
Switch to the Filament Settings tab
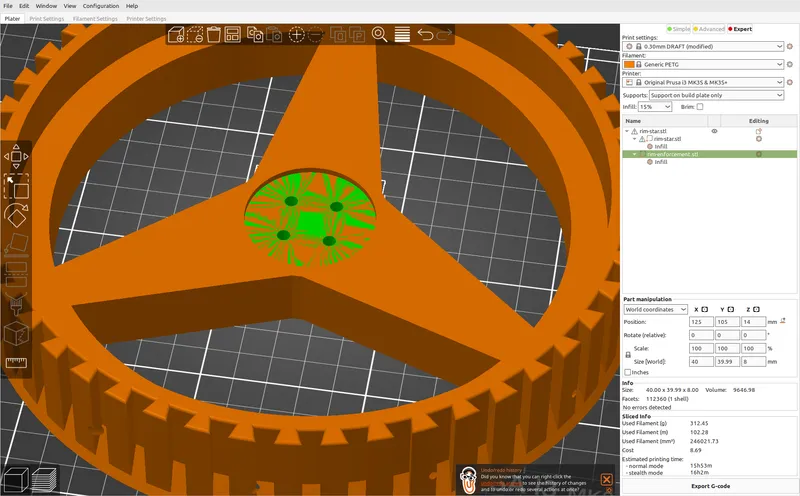[95, 19]
